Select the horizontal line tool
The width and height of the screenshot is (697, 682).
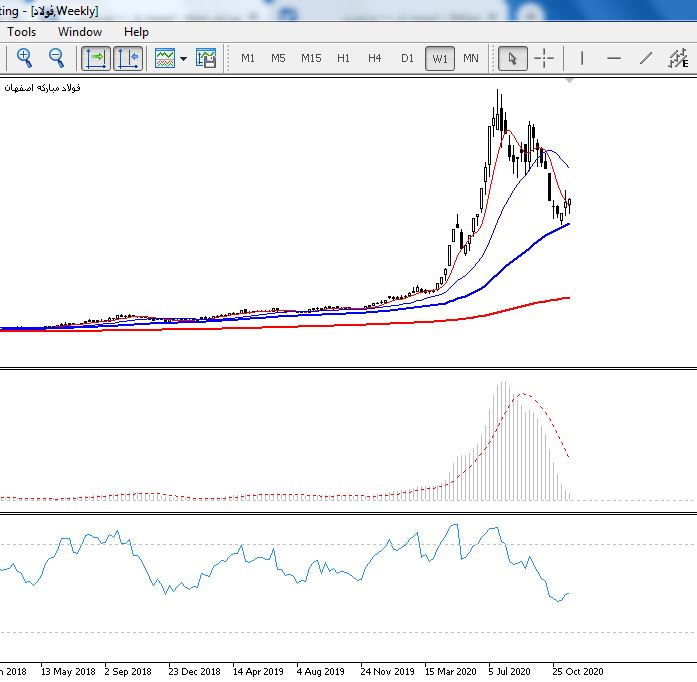(614, 58)
